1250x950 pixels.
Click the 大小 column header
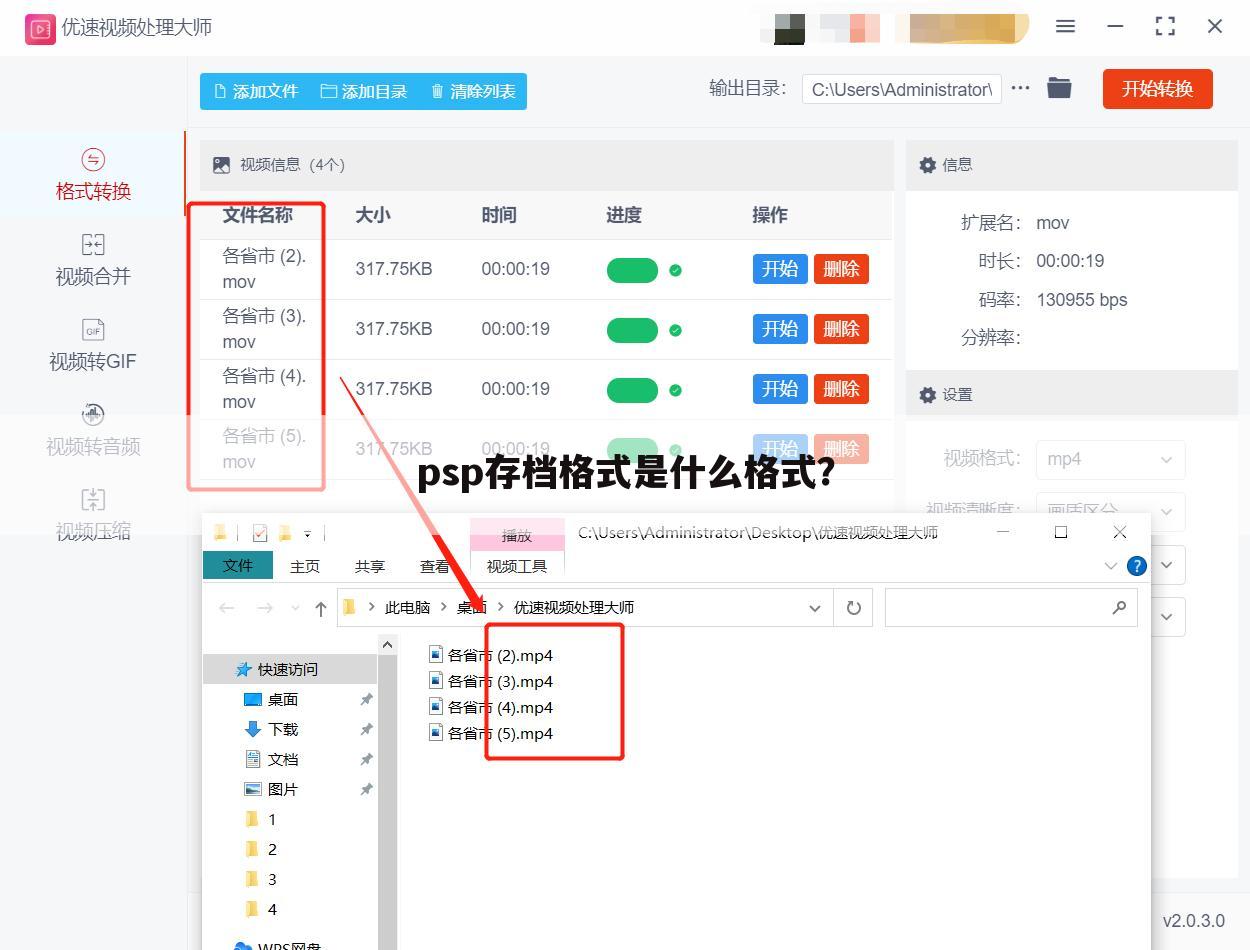[x=373, y=215]
